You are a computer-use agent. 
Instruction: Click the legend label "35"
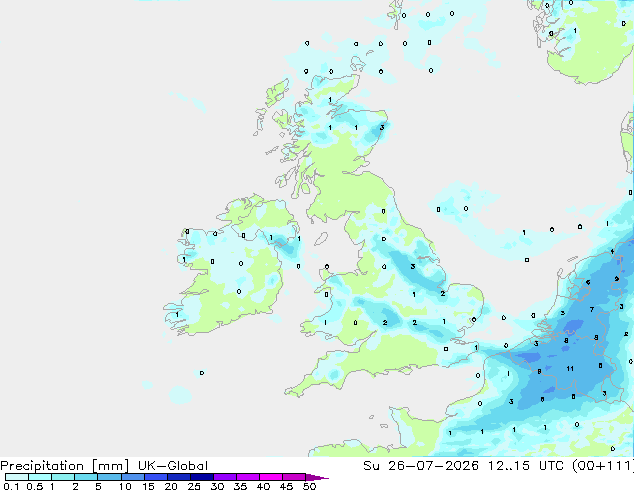click(240, 486)
